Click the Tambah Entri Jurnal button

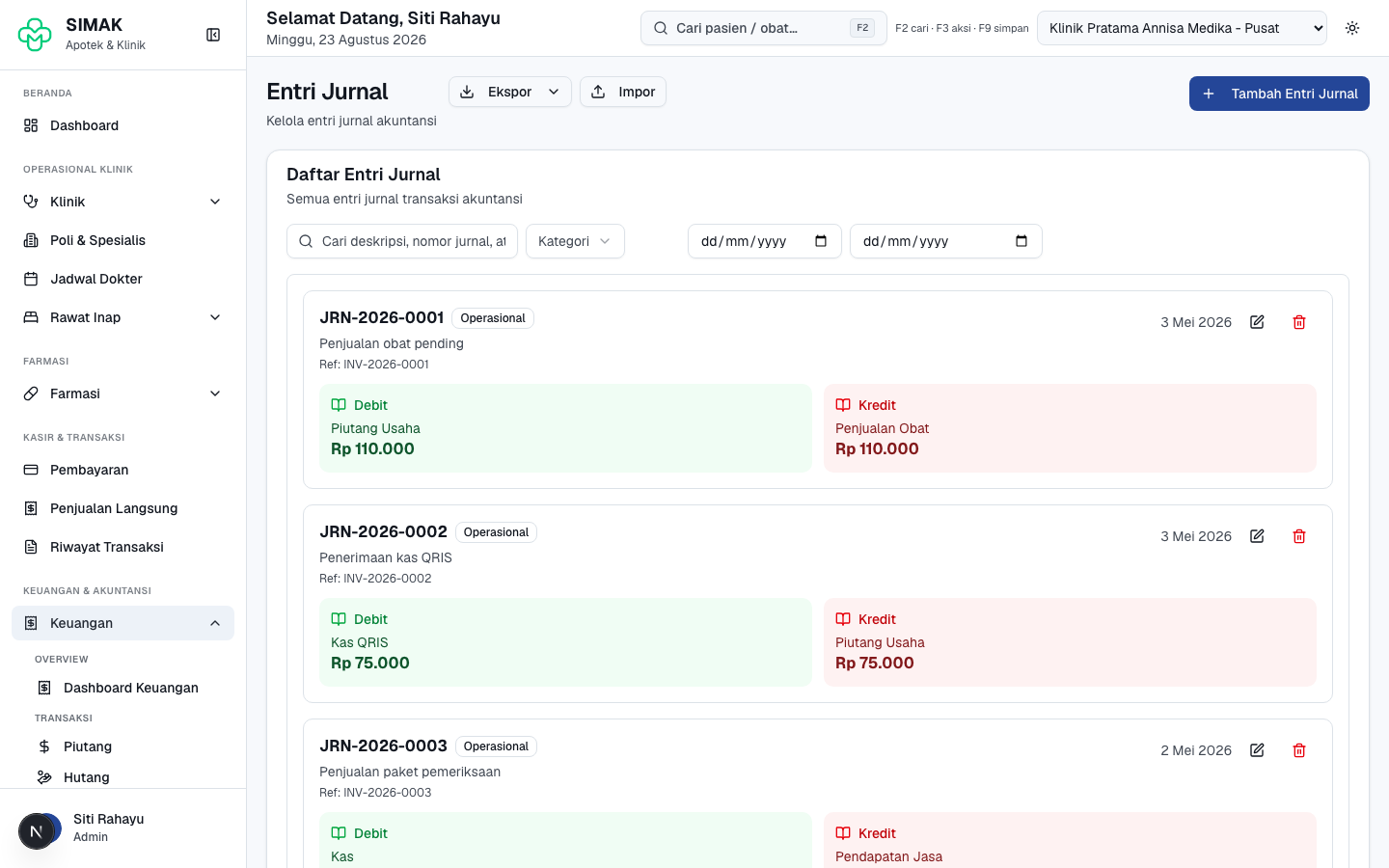tap(1279, 94)
